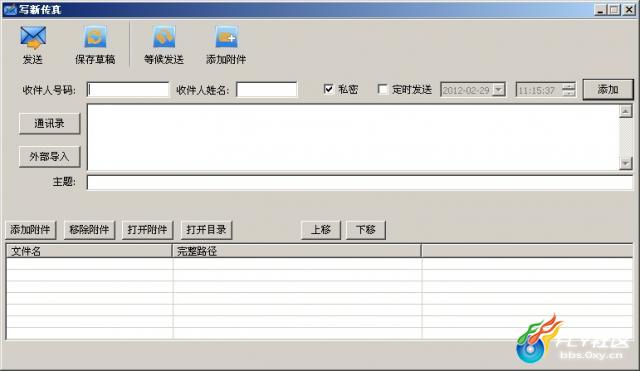Click the 主题 subject input field
Screen dimensions: 640x371
tap(360, 182)
